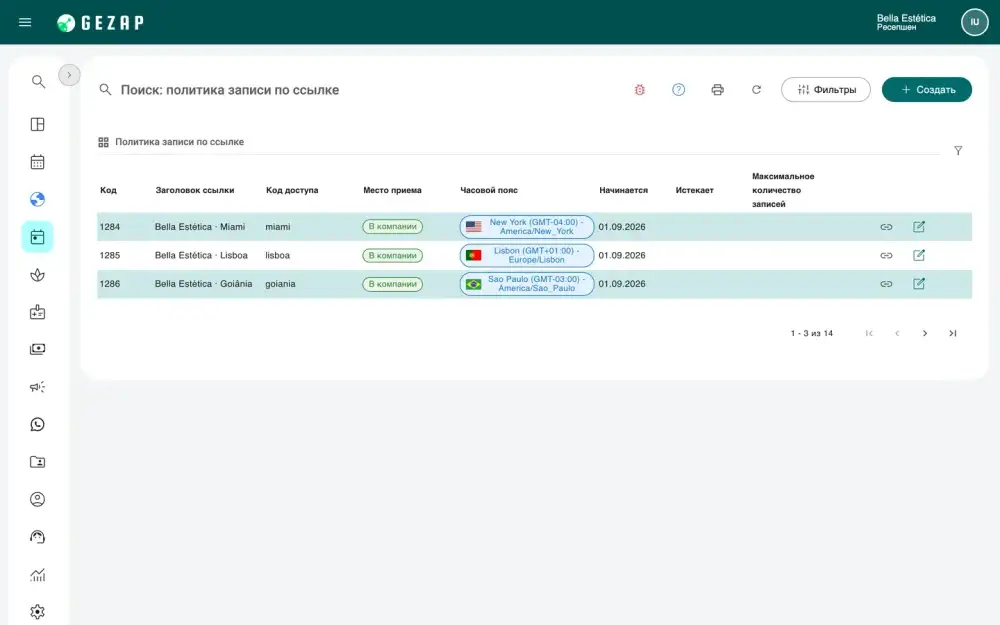Screen dimensions: 1000x625
Task: Open the lotus flower icon in sidebar
Action: [38, 275]
